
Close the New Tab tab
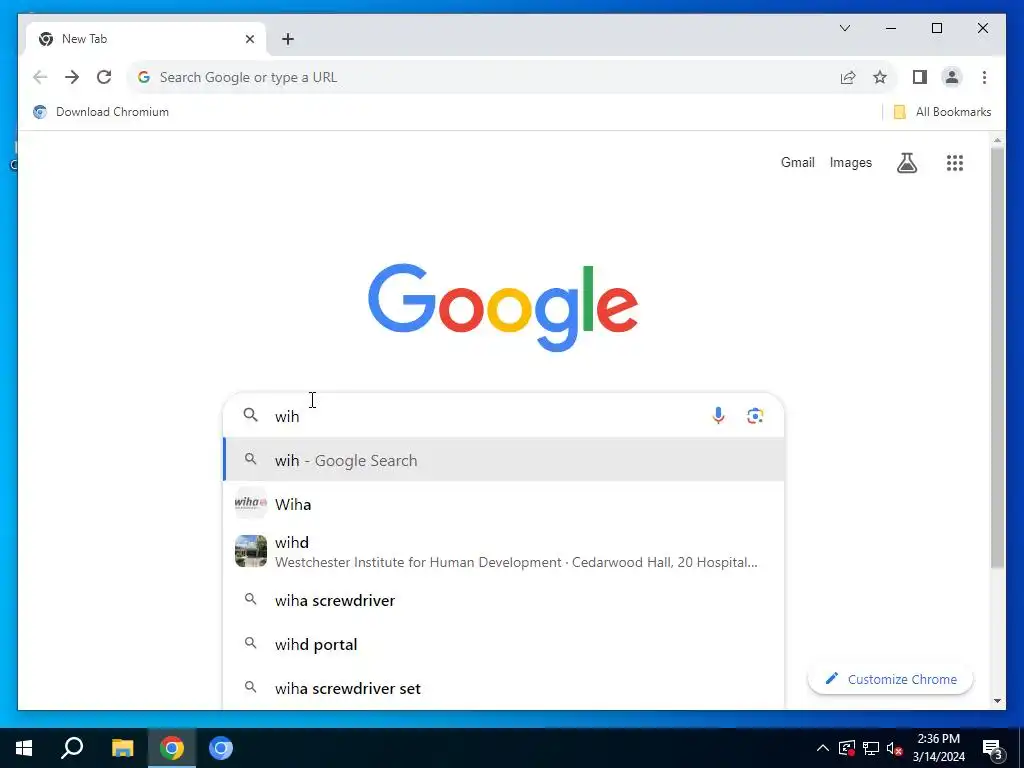tap(249, 39)
